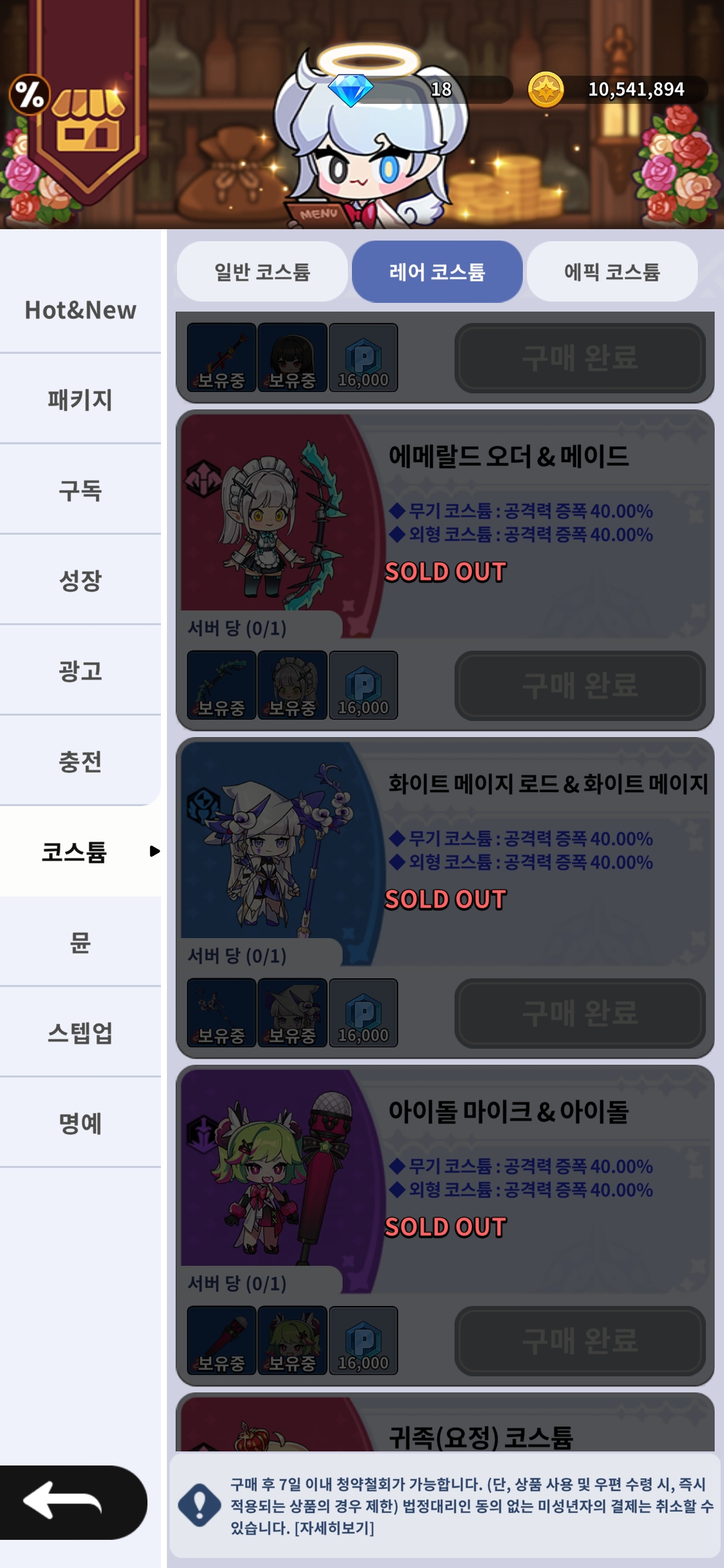Viewport: 724px width, 1568px height.
Task: Tap 구매 완료 button for 아이돌 마이크 & 아이돌
Action: (x=580, y=1340)
